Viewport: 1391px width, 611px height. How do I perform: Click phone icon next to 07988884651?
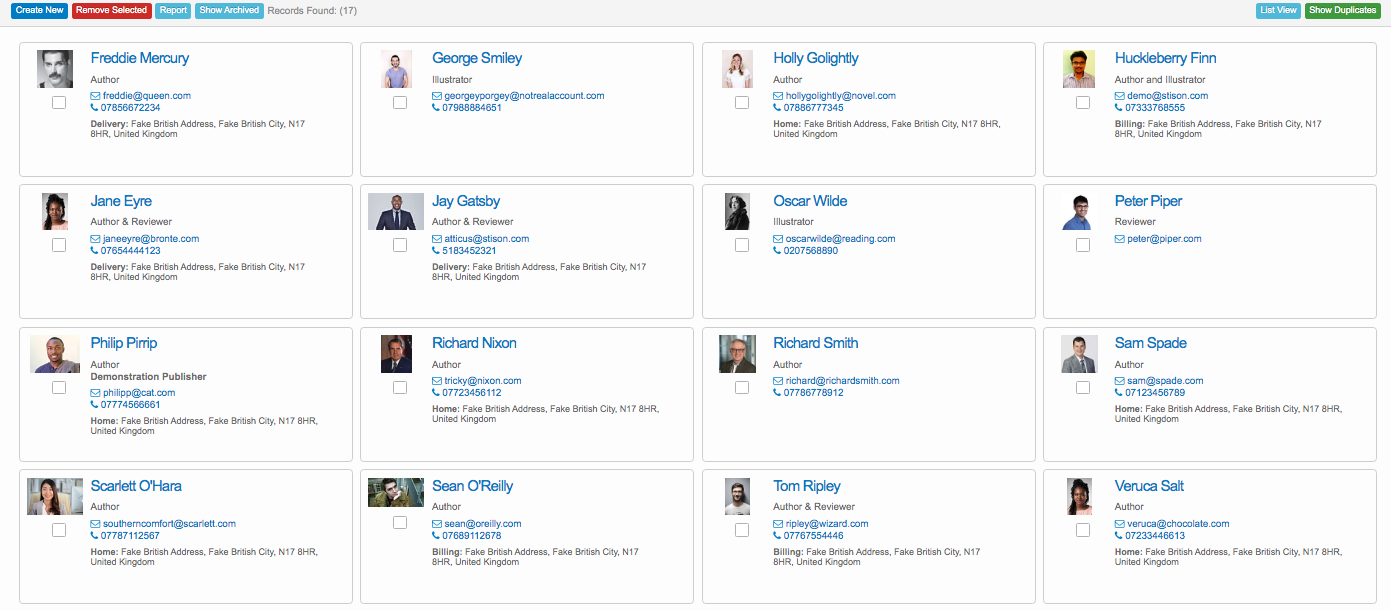click(x=436, y=108)
